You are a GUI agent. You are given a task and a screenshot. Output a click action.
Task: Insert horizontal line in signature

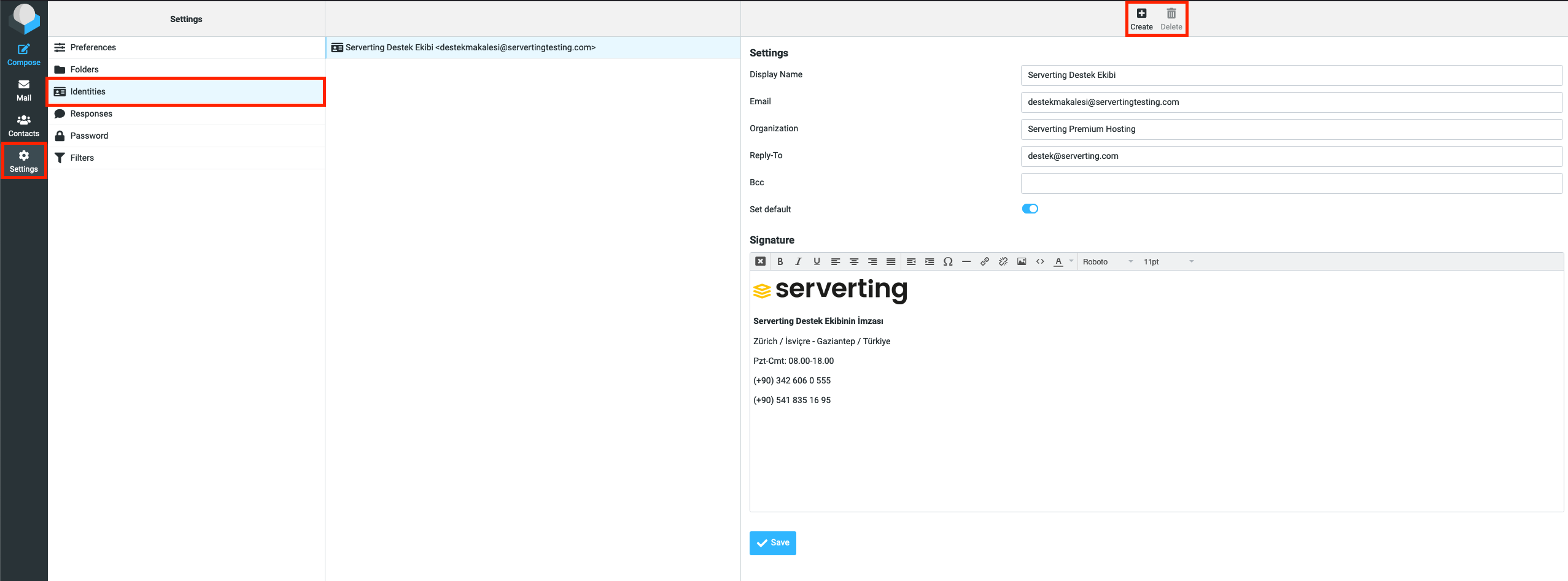(x=966, y=261)
